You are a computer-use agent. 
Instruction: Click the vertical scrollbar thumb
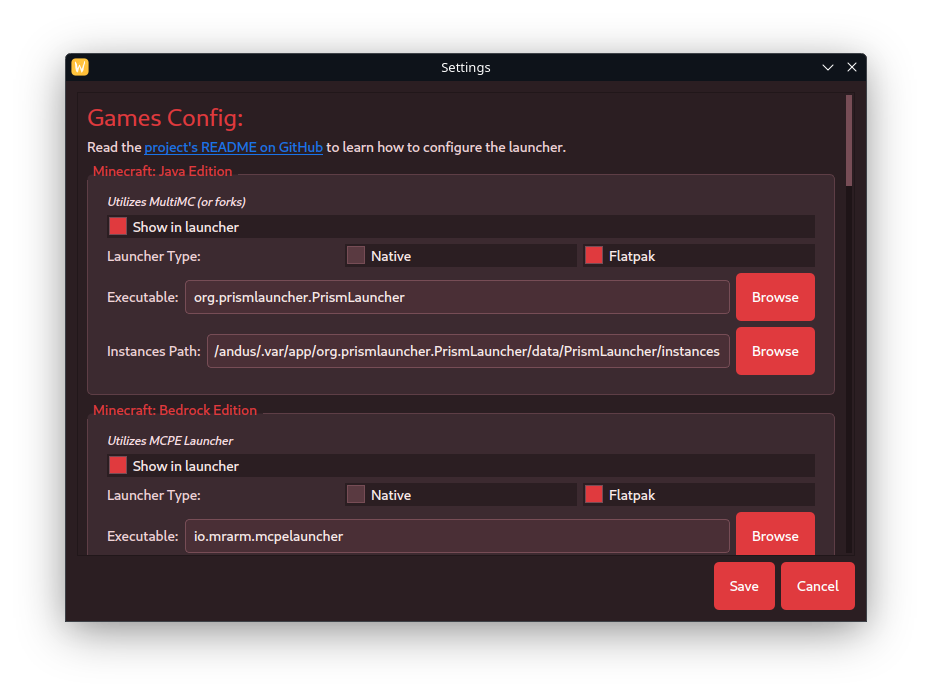pyautogui.click(x=849, y=140)
